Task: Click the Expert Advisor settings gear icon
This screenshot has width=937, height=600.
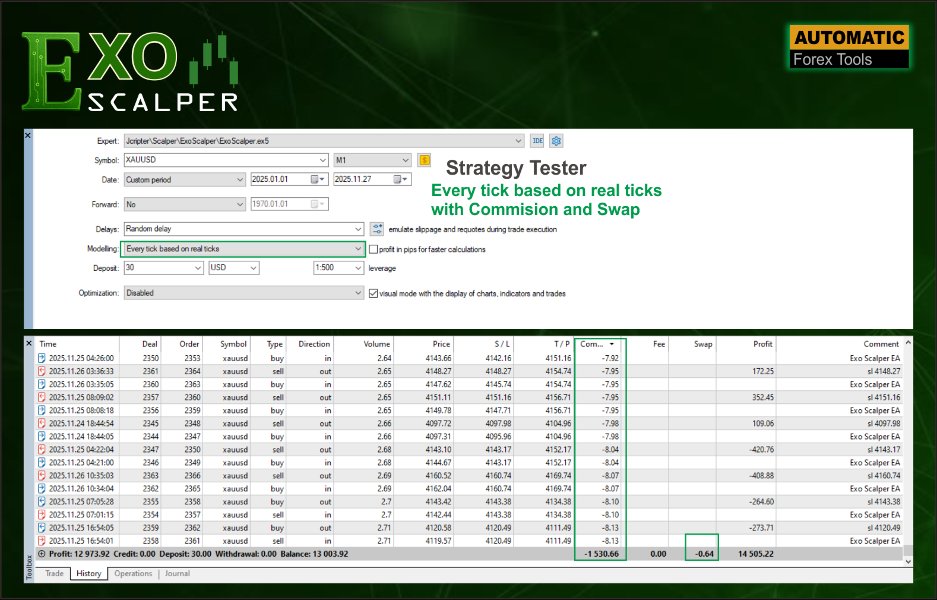Action: click(x=557, y=140)
